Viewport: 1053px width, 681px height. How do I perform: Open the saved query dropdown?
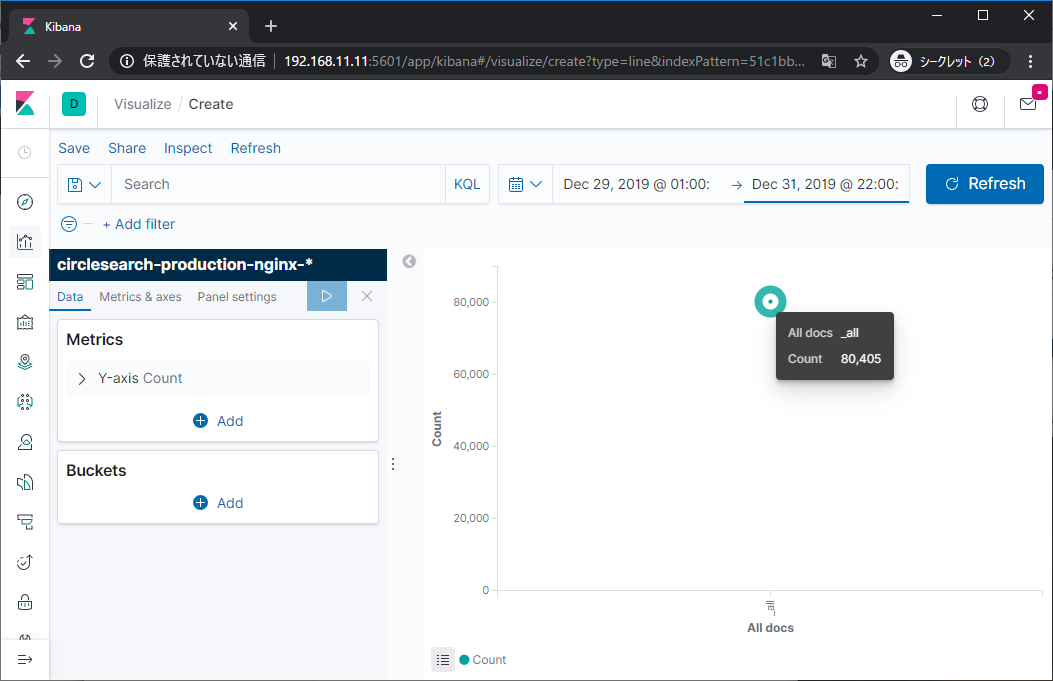click(x=84, y=184)
